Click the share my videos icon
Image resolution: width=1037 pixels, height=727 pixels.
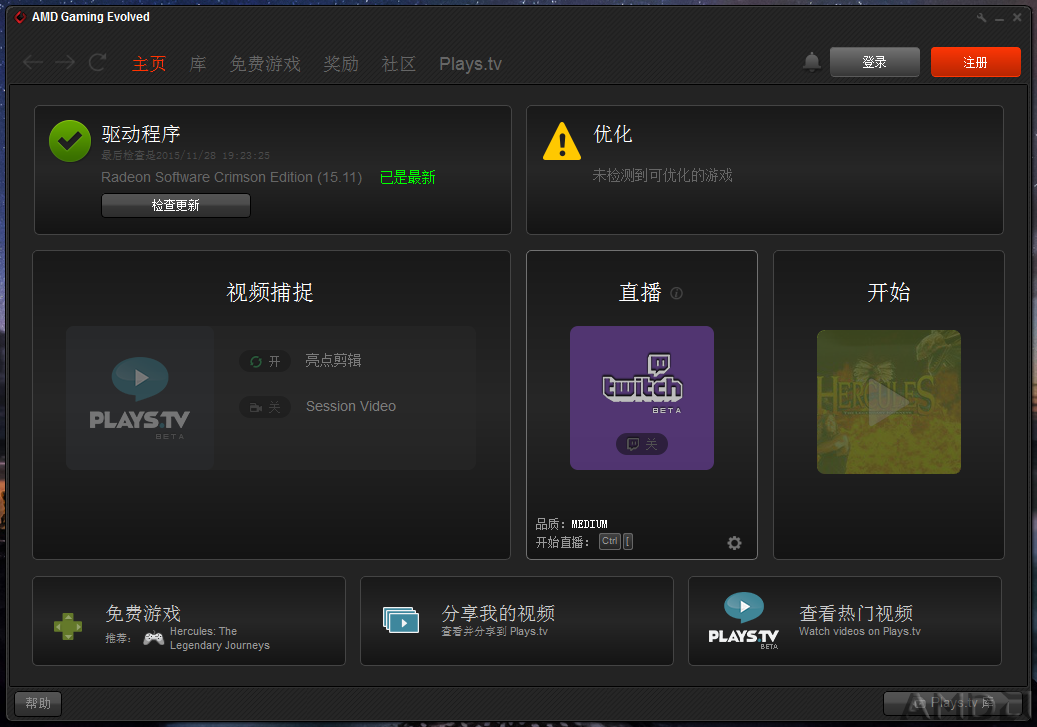[x=401, y=620]
